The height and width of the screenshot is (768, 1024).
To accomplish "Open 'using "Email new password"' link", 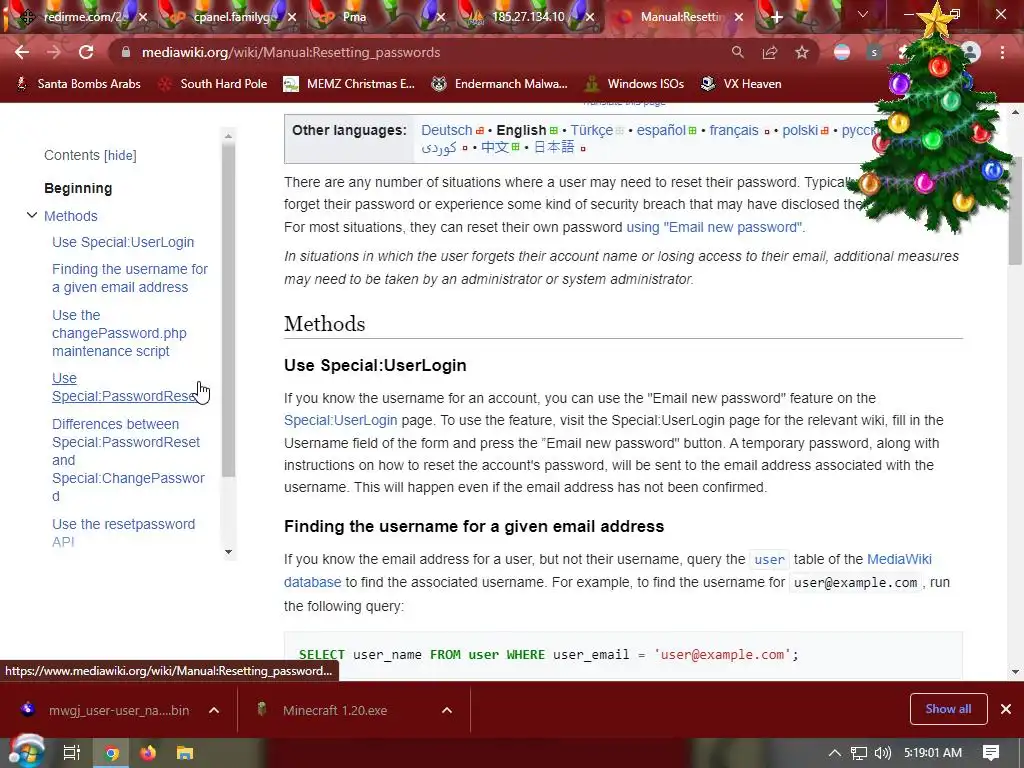I will click(714, 227).
